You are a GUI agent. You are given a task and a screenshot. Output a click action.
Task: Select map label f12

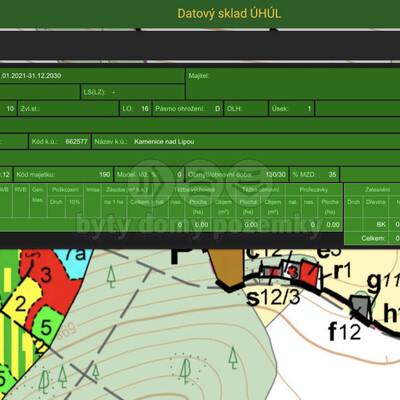pos(344,332)
